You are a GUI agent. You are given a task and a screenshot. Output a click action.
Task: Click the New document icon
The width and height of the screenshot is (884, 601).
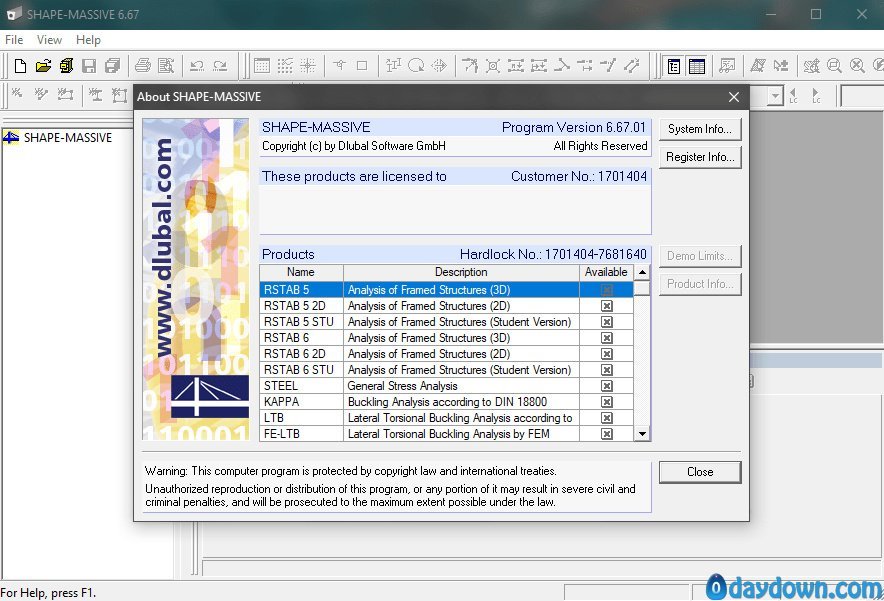(20, 66)
